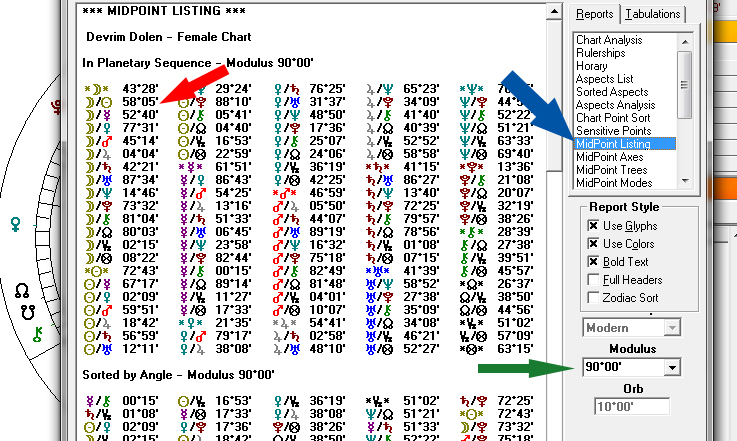Click midpoint listing scroll up arrow

(x=555, y=11)
